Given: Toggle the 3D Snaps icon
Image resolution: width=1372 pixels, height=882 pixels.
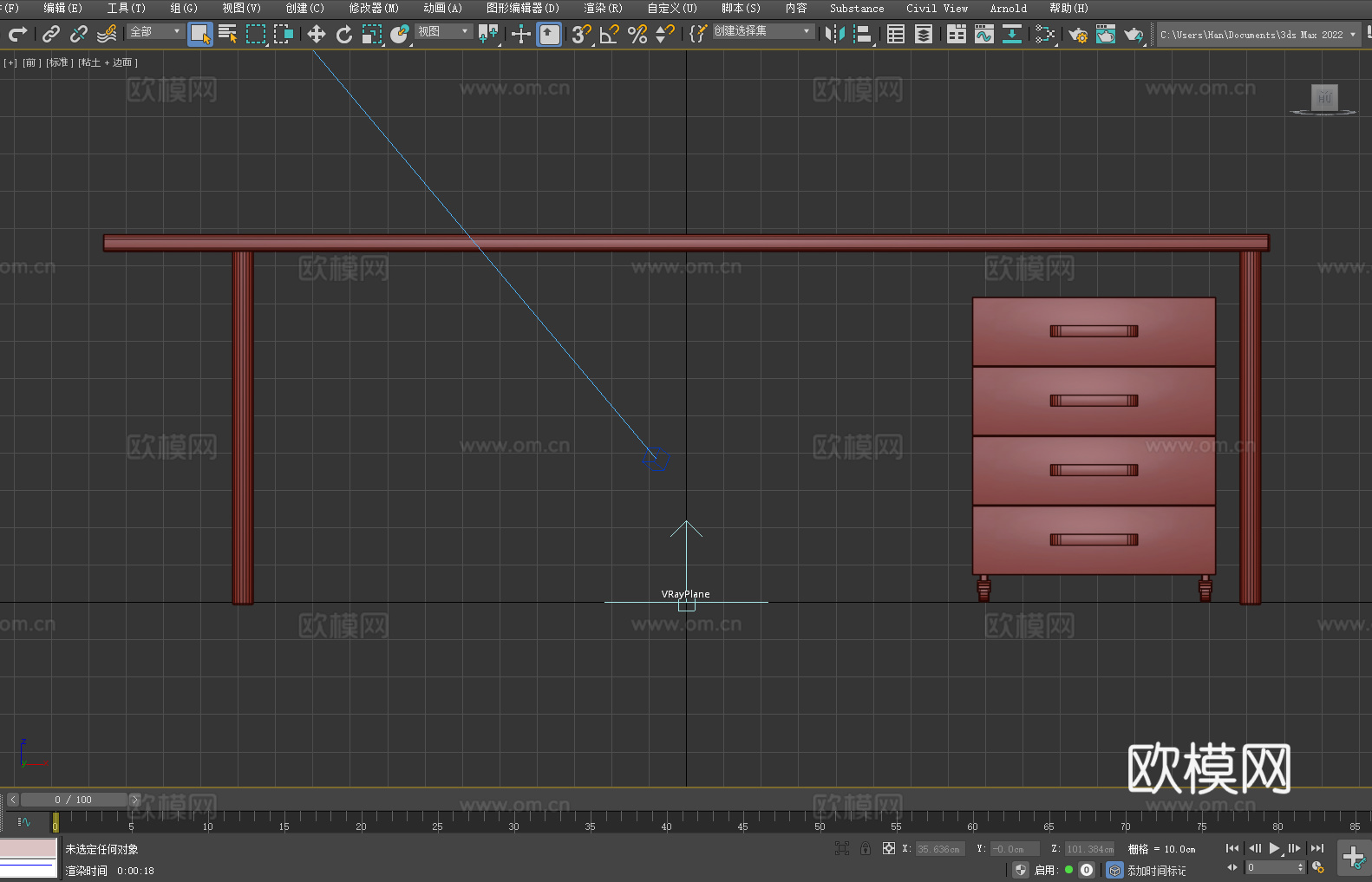Looking at the screenshot, I should click(x=582, y=34).
